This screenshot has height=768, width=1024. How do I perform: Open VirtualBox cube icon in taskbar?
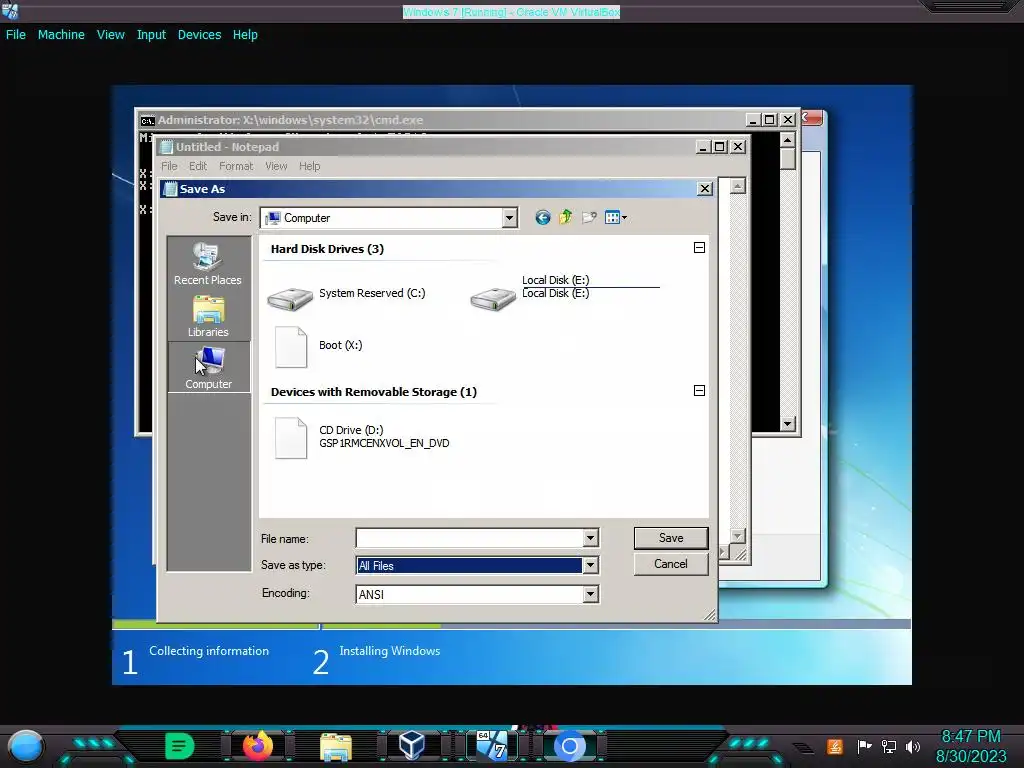[412, 746]
